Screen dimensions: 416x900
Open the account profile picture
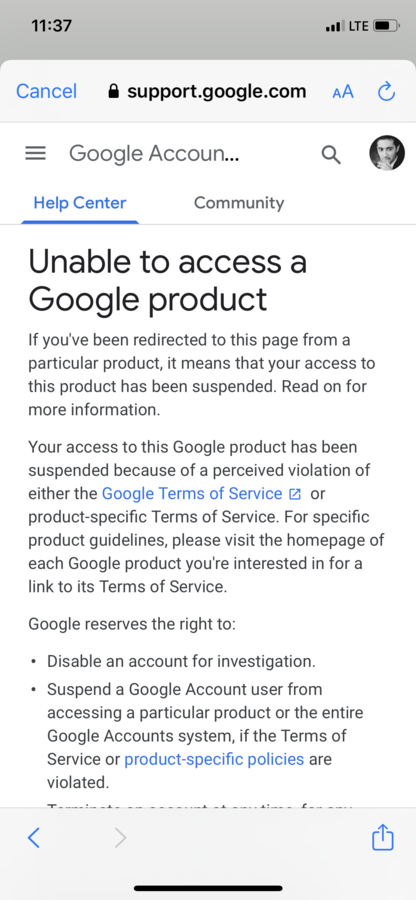[x=387, y=153]
